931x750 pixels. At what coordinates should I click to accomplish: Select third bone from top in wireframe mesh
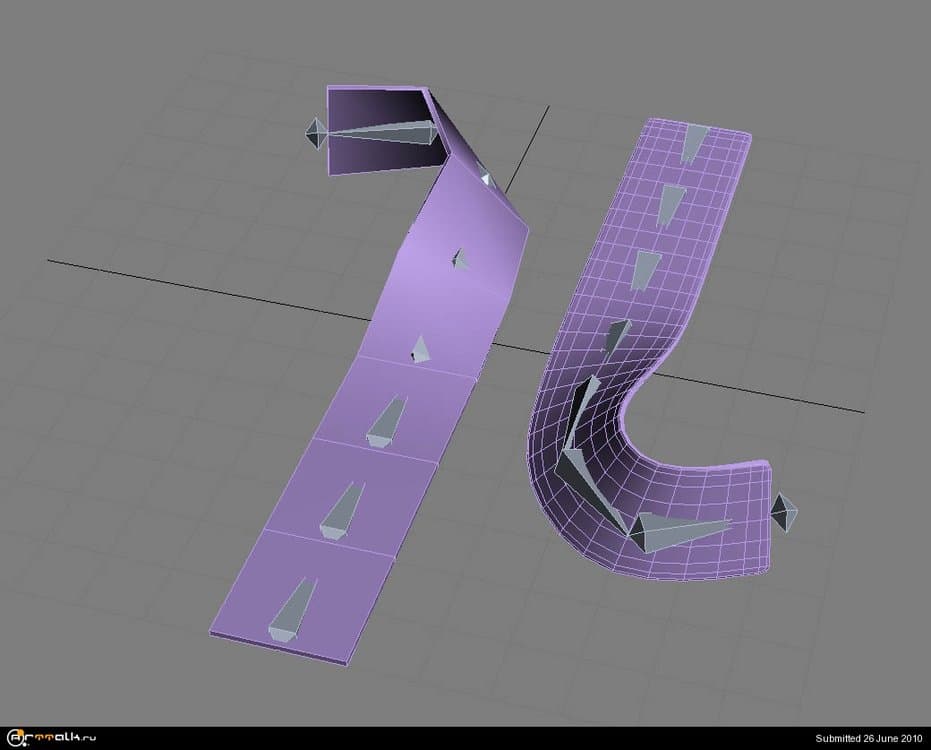pyautogui.click(x=646, y=271)
